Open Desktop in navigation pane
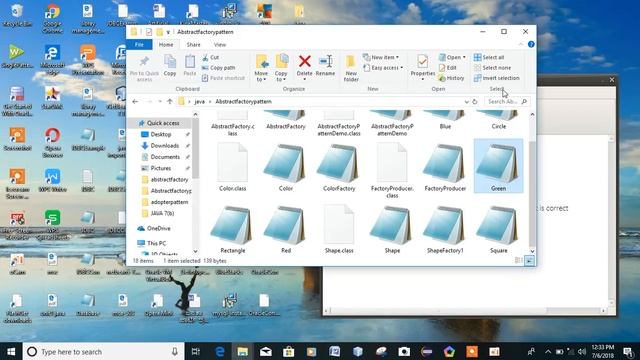 pos(161,134)
